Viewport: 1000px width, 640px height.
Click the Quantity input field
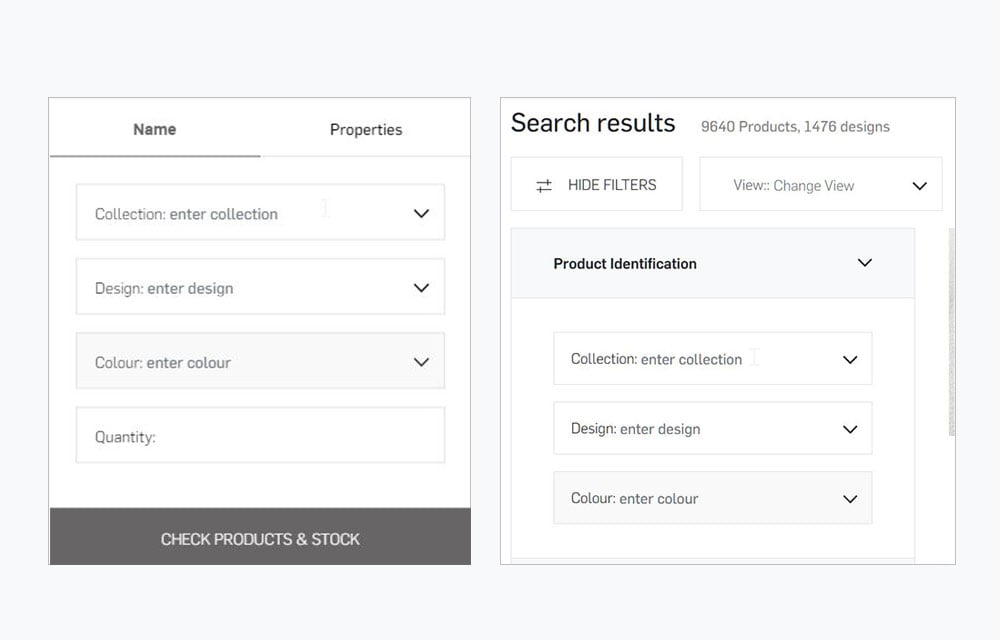coord(260,436)
